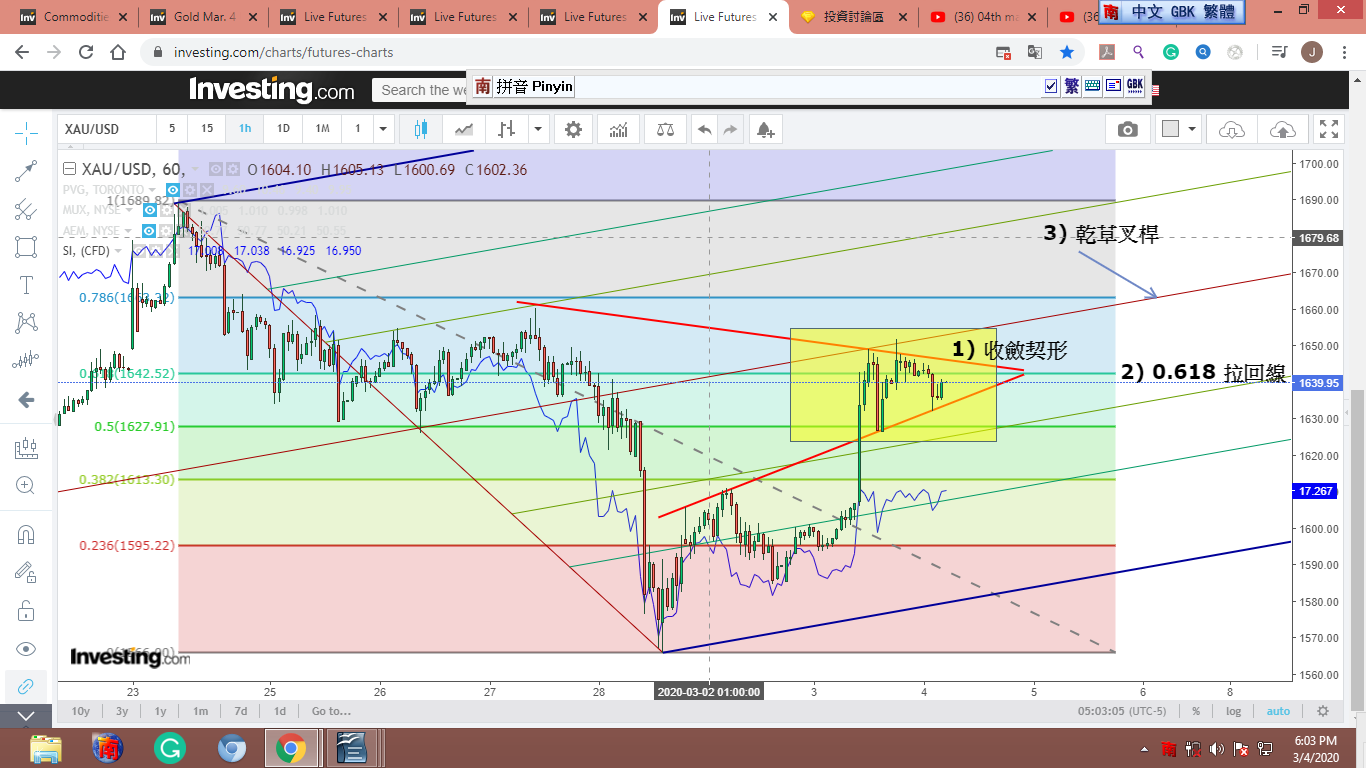The height and width of the screenshot is (768, 1366).
Task: Switch to 04th YouTube browser tab
Action: coord(983,17)
